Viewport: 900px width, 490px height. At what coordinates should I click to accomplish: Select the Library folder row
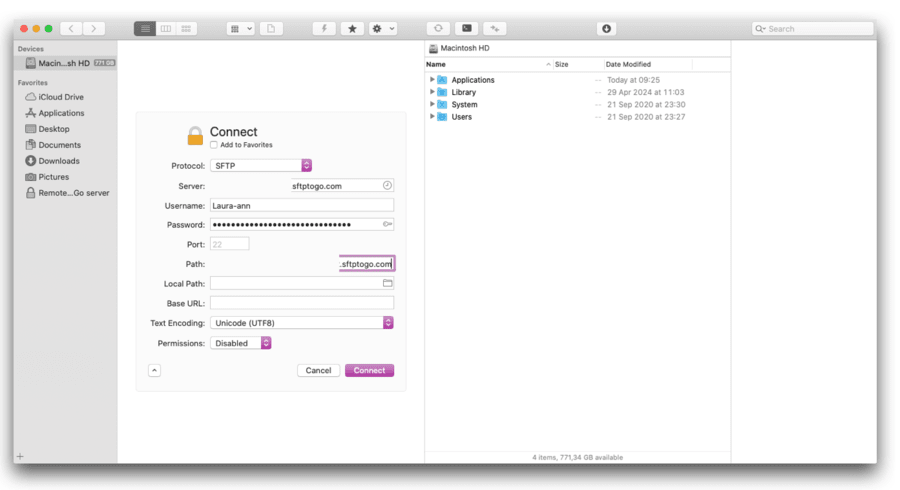click(577, 92)
